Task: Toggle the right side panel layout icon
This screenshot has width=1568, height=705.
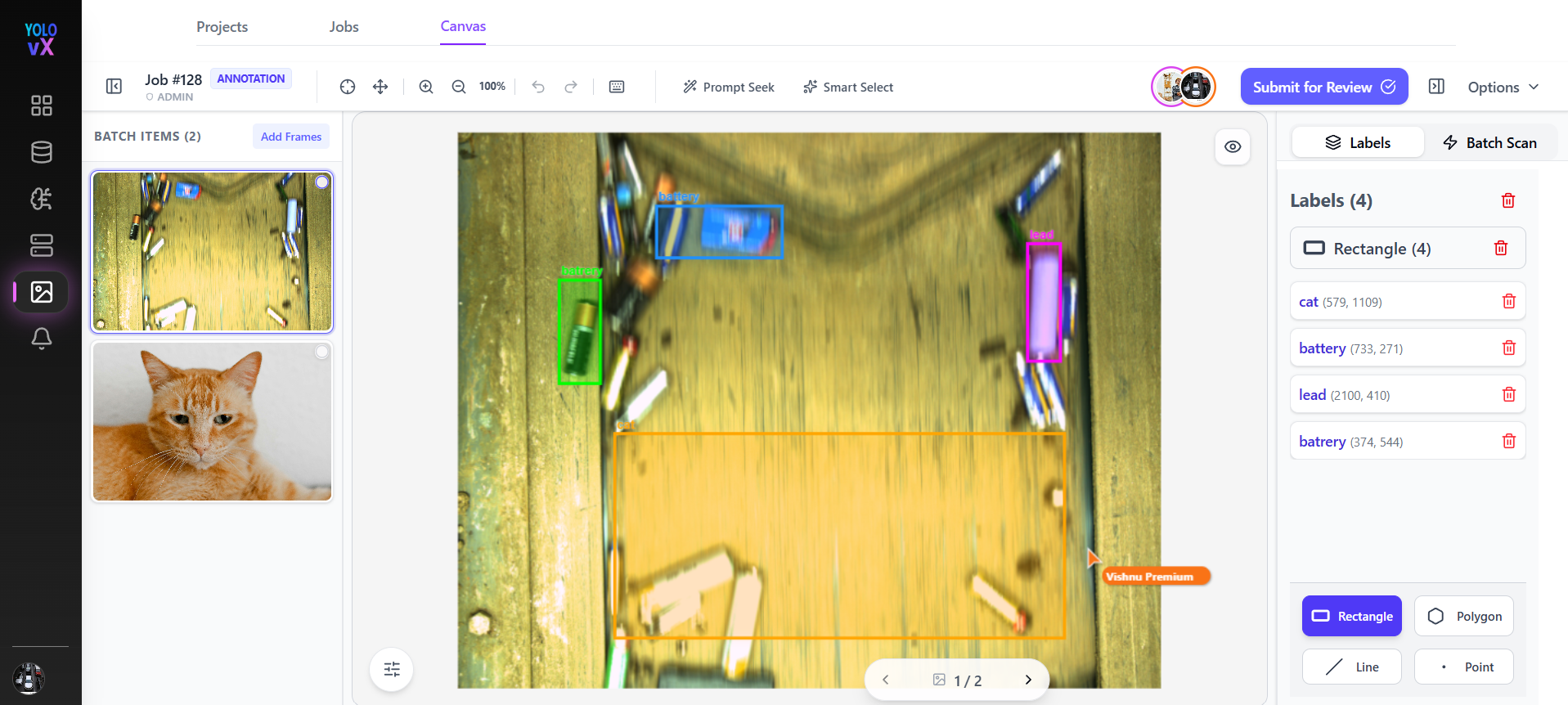Action: 1436,87
